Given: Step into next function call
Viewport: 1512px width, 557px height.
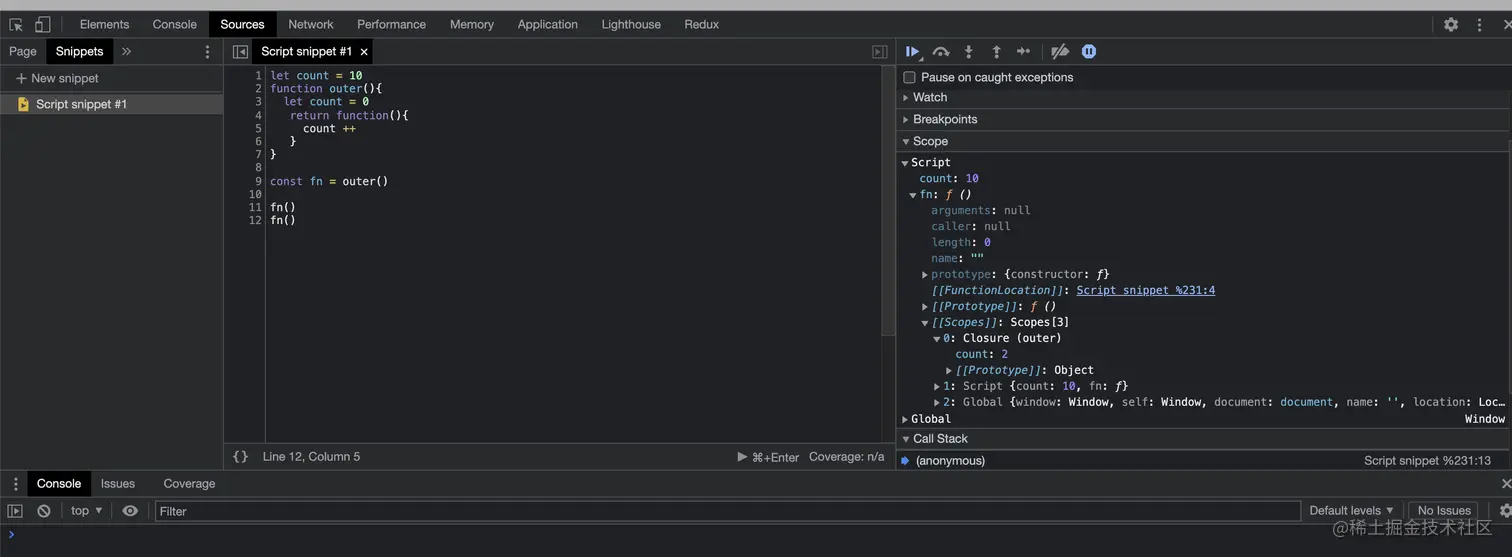Looking at the screenshot, I should pyautogui.click(x=968, y=52).
